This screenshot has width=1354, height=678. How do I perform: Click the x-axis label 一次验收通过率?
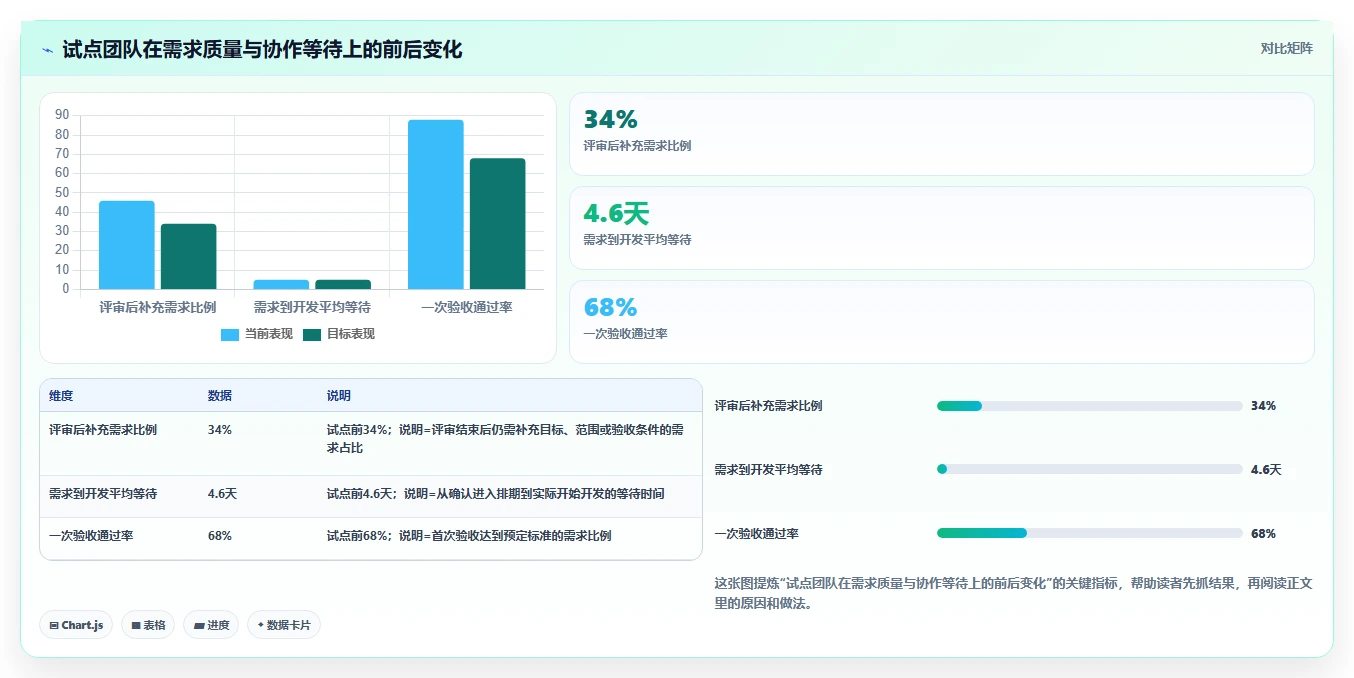[467, 307]
